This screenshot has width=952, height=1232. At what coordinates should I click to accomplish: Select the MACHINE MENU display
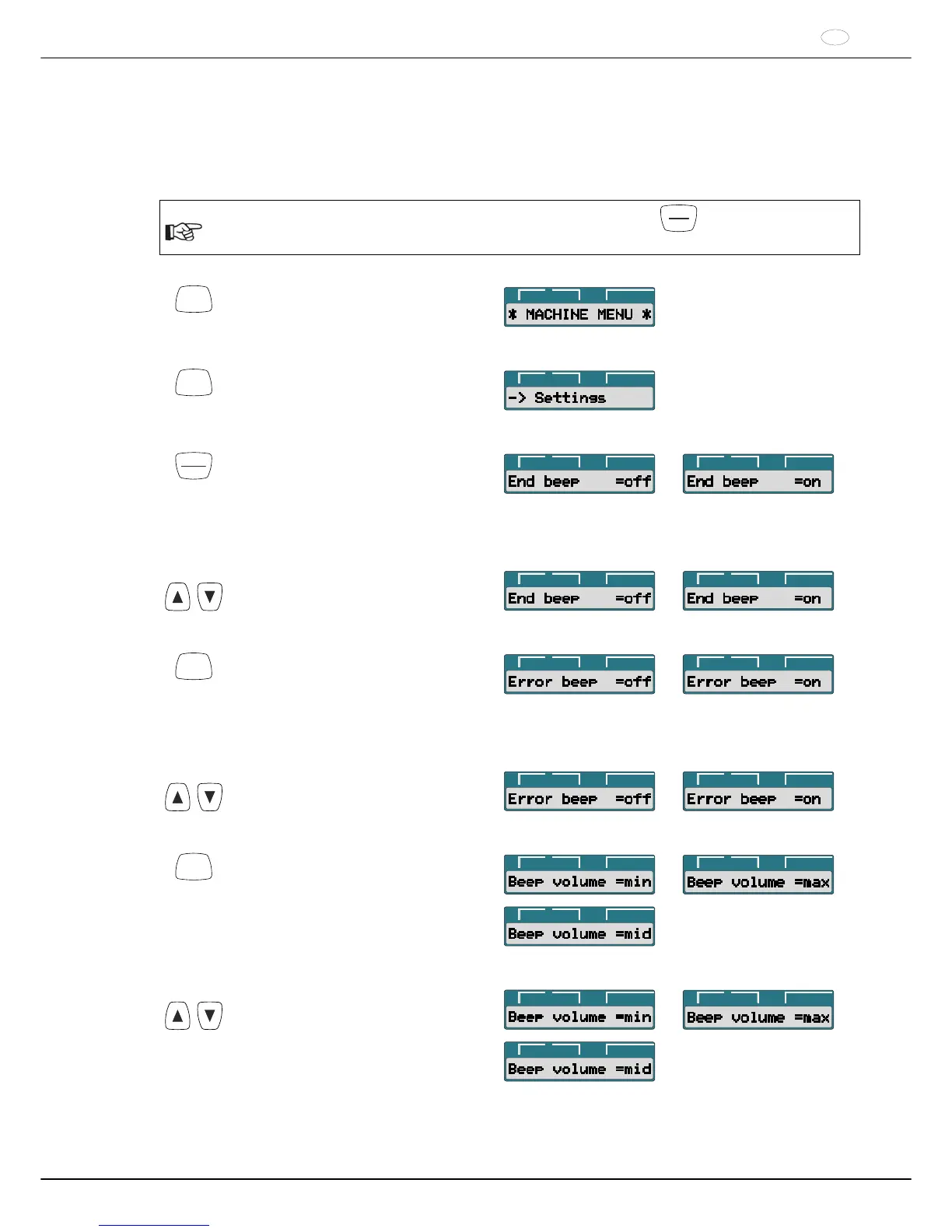pyautogui.click(x=579, y=307)
